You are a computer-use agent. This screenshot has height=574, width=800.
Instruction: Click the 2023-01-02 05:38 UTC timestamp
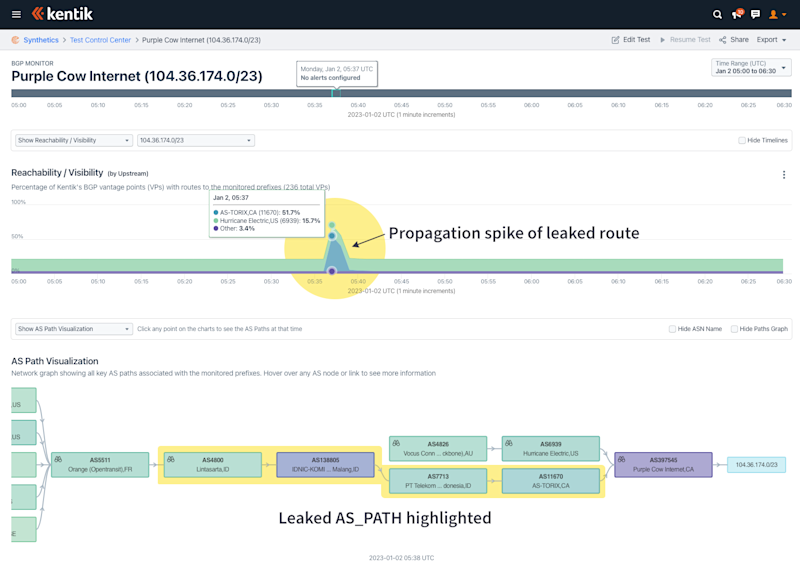tap(402, 558)
